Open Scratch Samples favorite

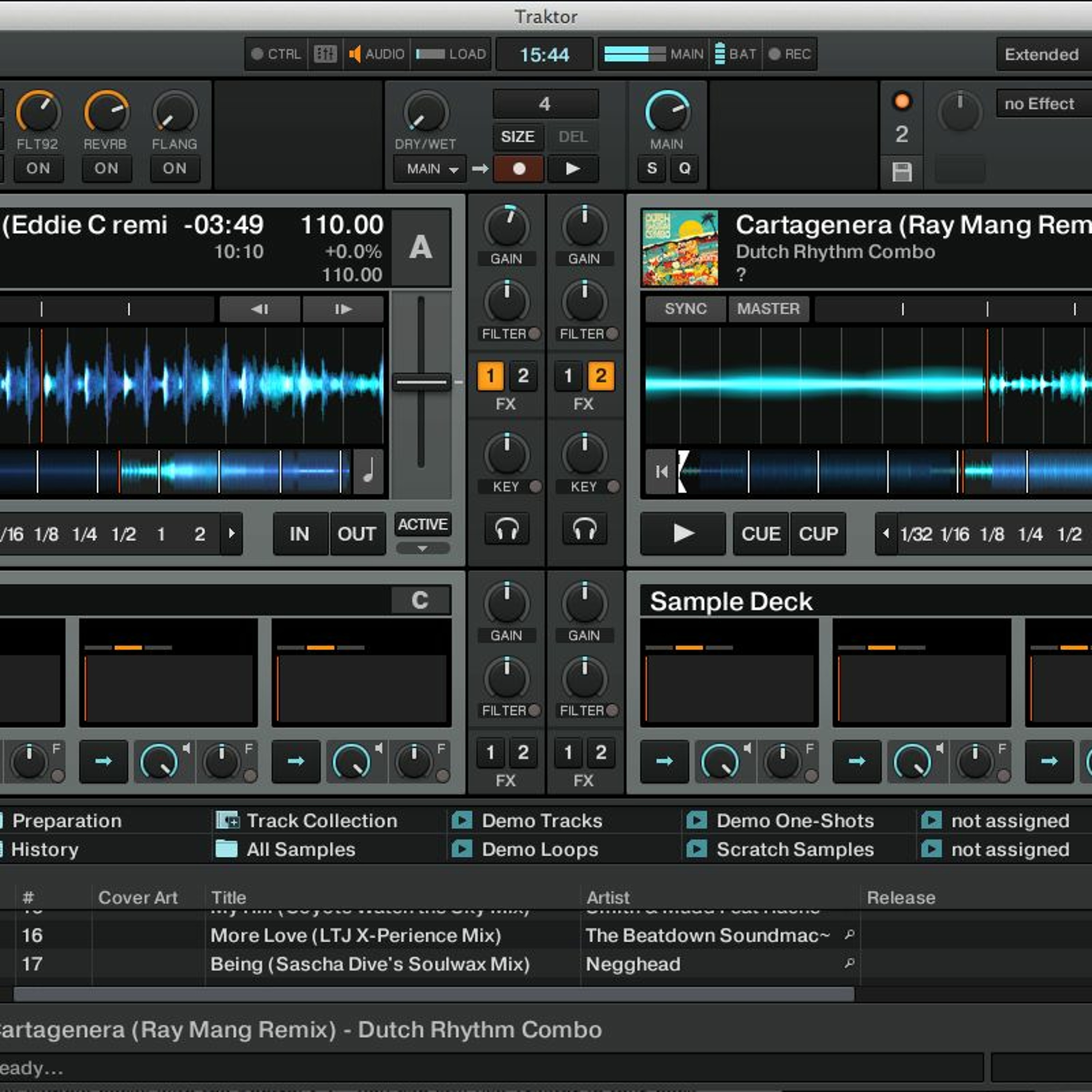(780, 850)
